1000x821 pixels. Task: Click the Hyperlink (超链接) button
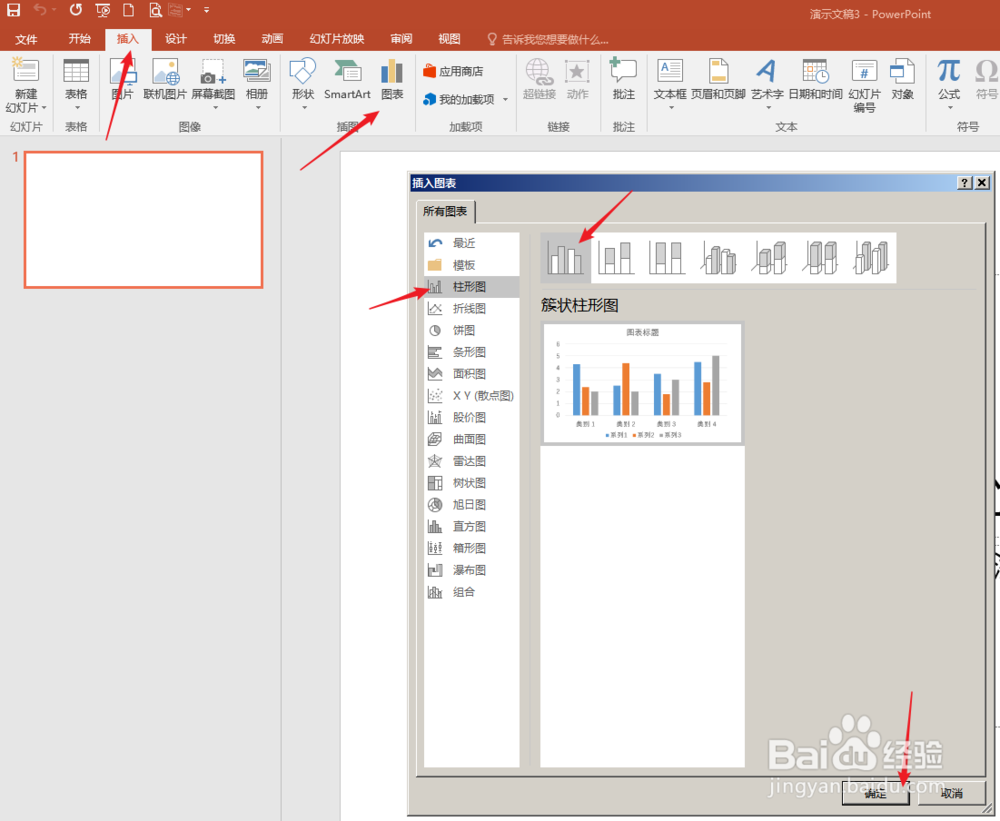point(540,79)
